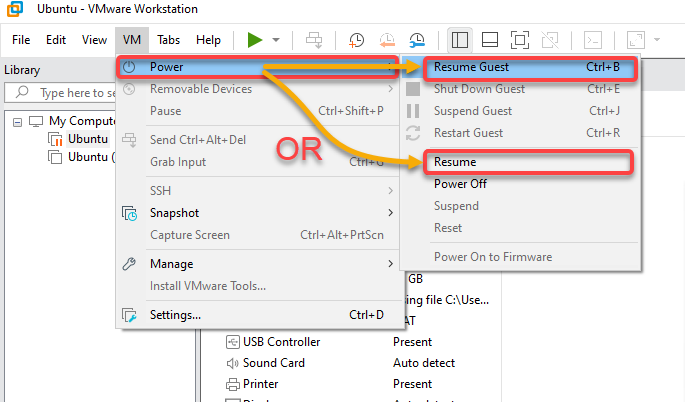Expand the Manage submenu arrow

pyautogui.click(x=390, y=264)
